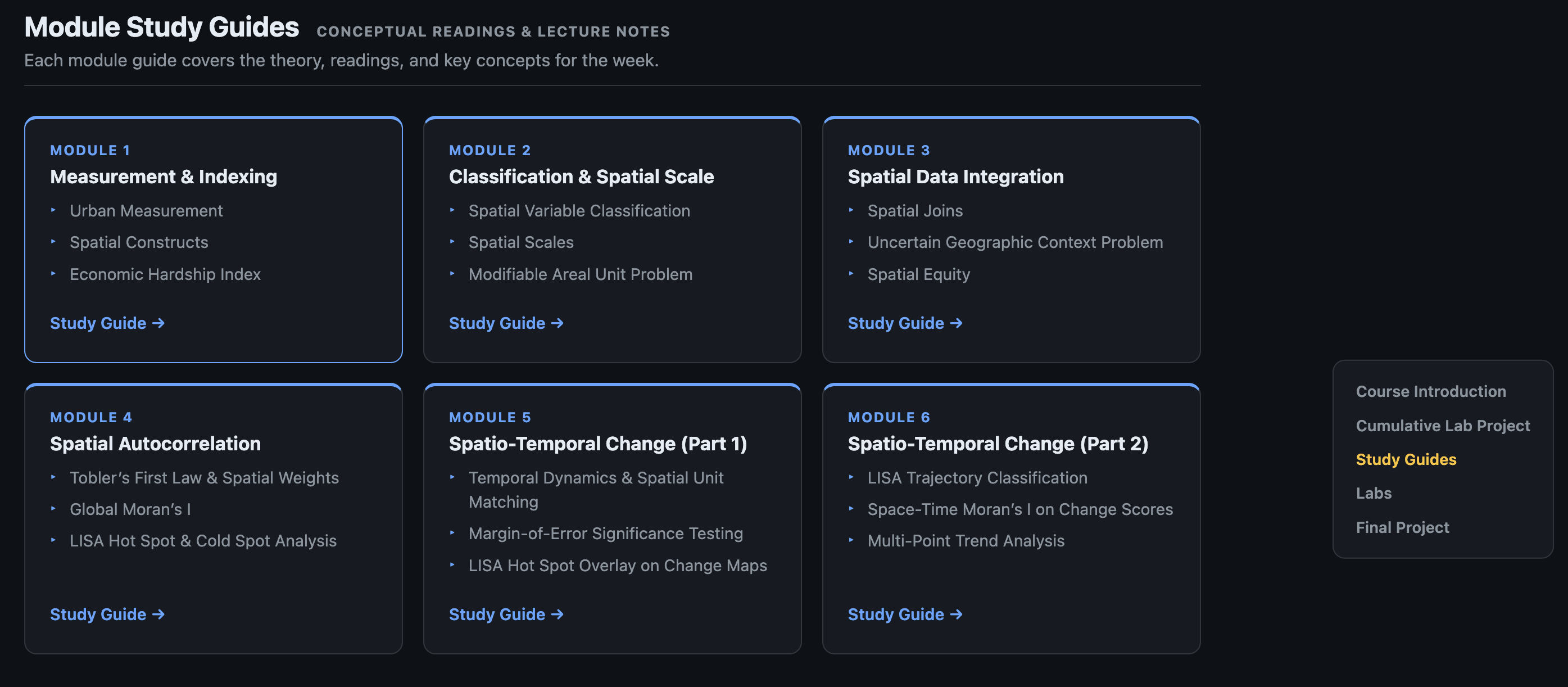This screenshot has height=687, width=1568.
Task: Open the Module 6 Study Guide link
Action: click(x=904, y=614)
